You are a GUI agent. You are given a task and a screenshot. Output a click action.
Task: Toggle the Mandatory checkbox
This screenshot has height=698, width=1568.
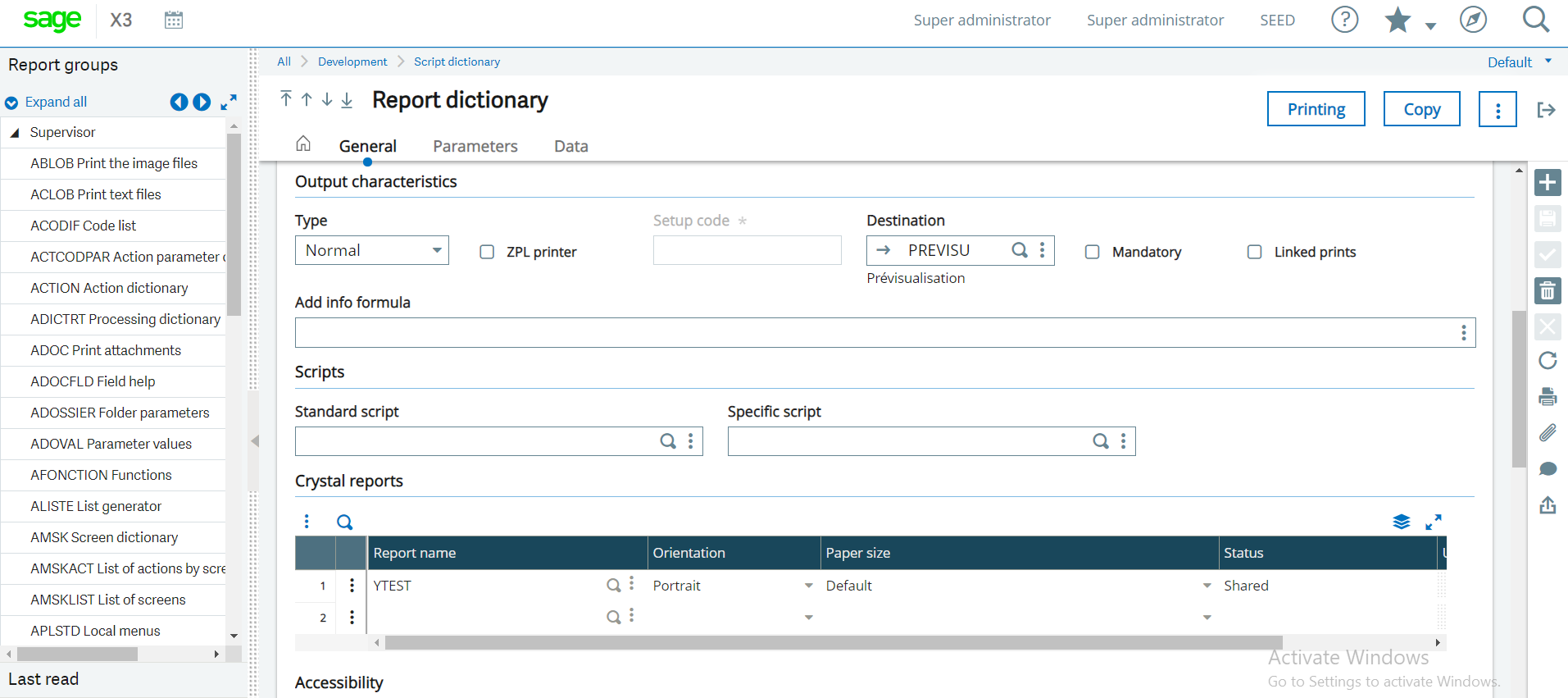[x=1093, y=252]
